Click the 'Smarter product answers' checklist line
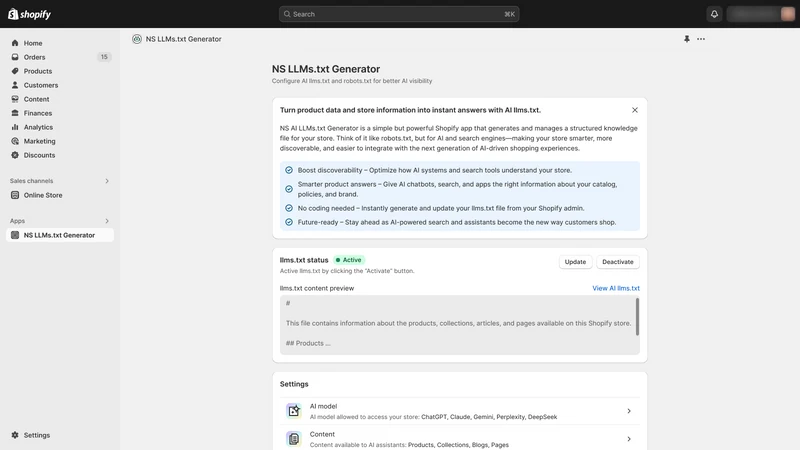This screenshot has height=450, width=800. 458,189
